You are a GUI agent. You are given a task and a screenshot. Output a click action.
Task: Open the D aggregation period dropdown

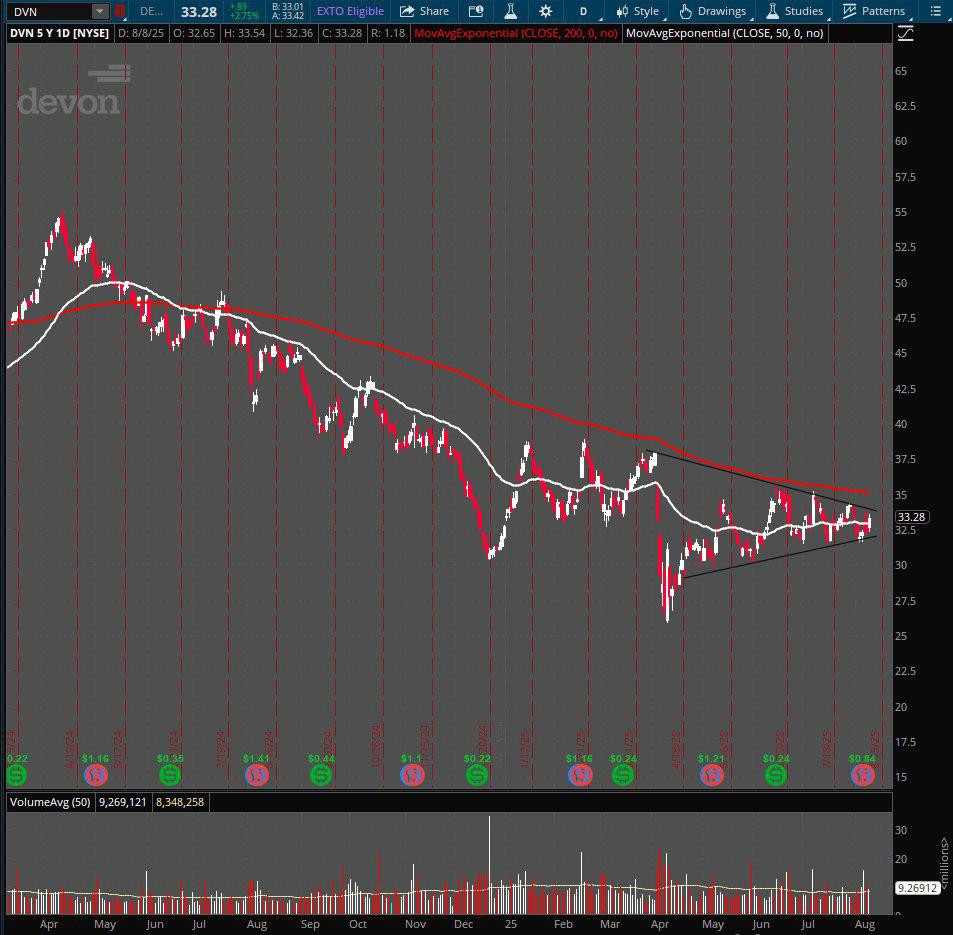[585, 11]
